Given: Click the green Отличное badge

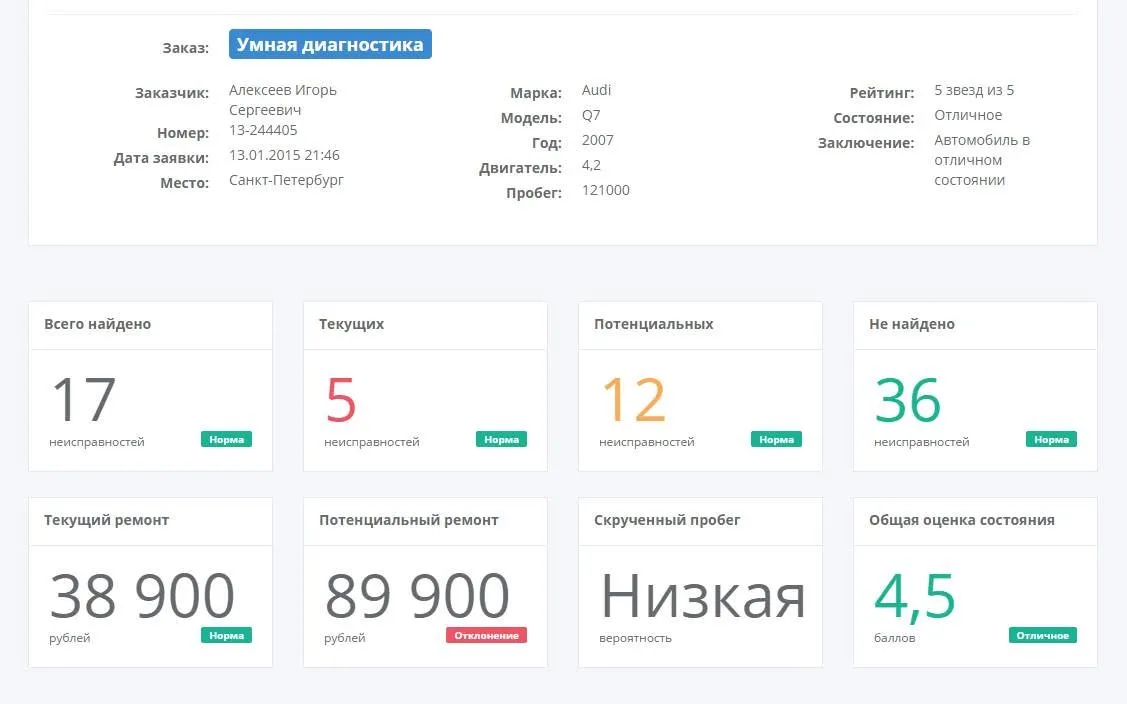Looking at the screenshot, I should (x=1042, y=636).
